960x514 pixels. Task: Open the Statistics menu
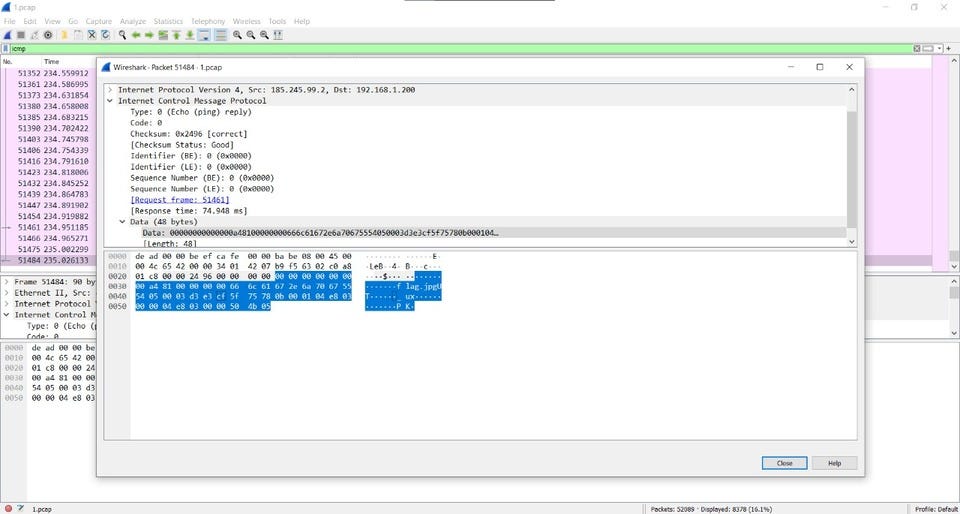(x=168, y=21)
